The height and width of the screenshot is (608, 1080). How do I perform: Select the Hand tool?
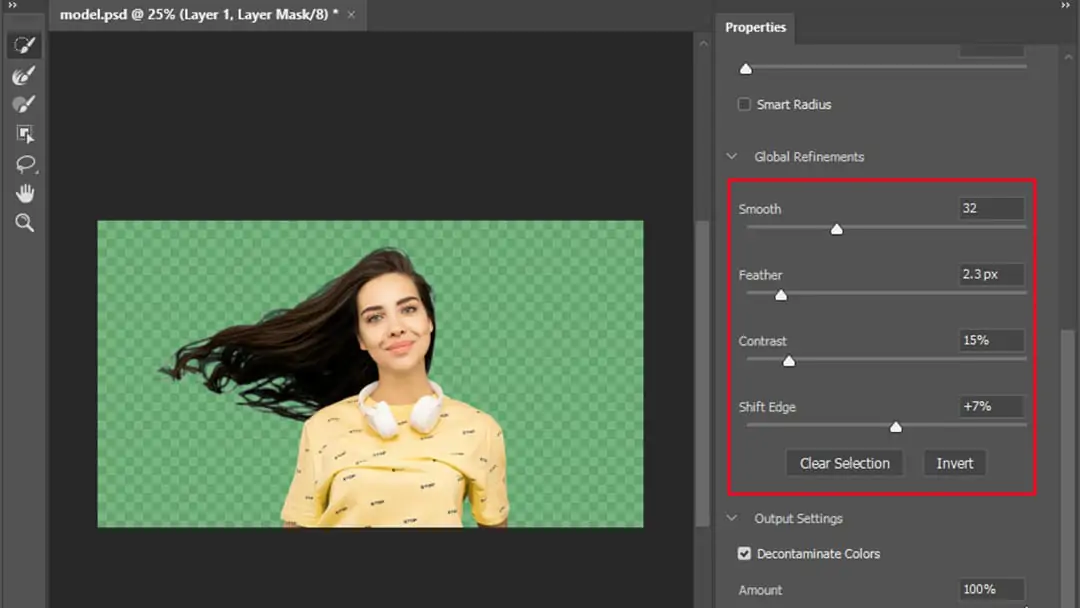click(25, 193)
